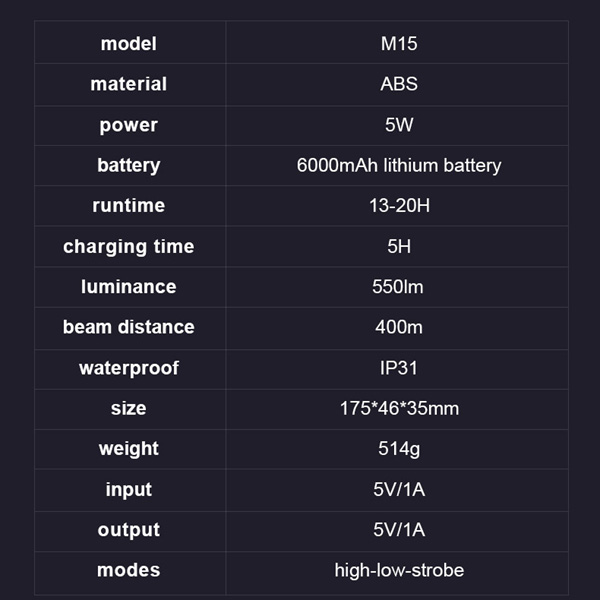
Task: Click the high-low-strobe modes value
Action: tap(399, 570)
